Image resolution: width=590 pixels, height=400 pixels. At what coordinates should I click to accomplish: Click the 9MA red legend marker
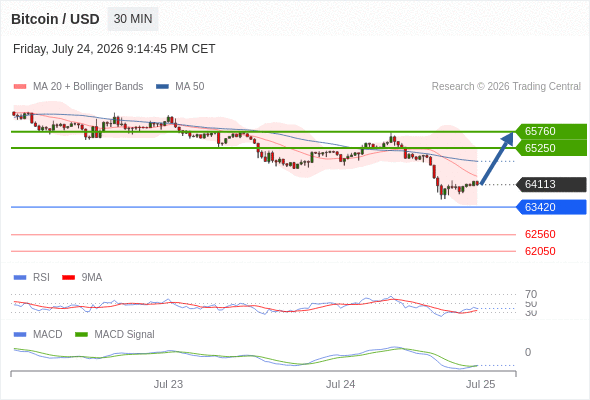coord(68,278)
